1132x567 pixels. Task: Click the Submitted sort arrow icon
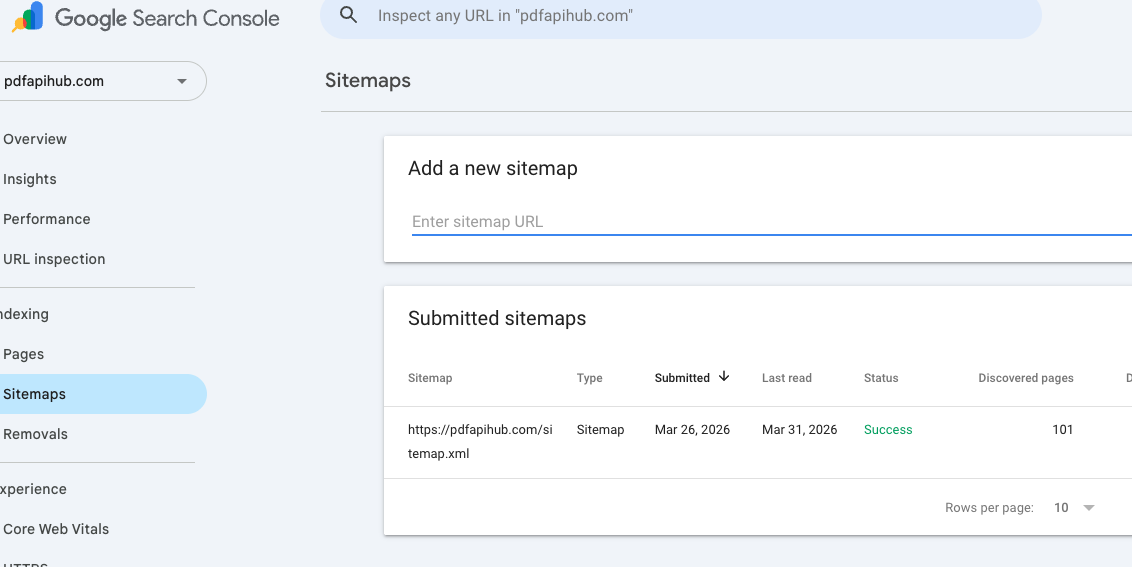click(724, 376)
